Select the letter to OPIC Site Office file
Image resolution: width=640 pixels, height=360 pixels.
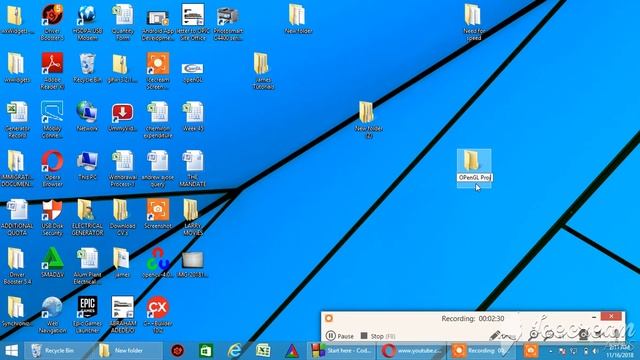coord(193,21)
